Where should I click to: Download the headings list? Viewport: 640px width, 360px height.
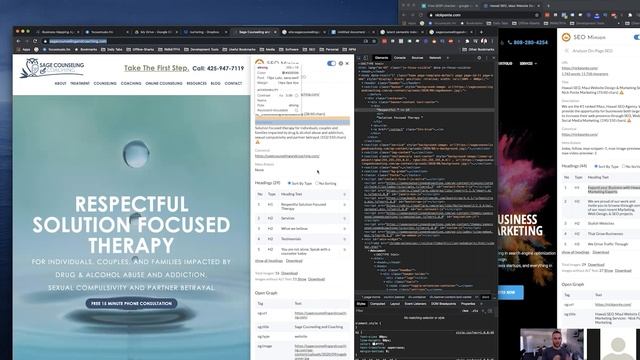pyautogui.click(x=294, y=261)
